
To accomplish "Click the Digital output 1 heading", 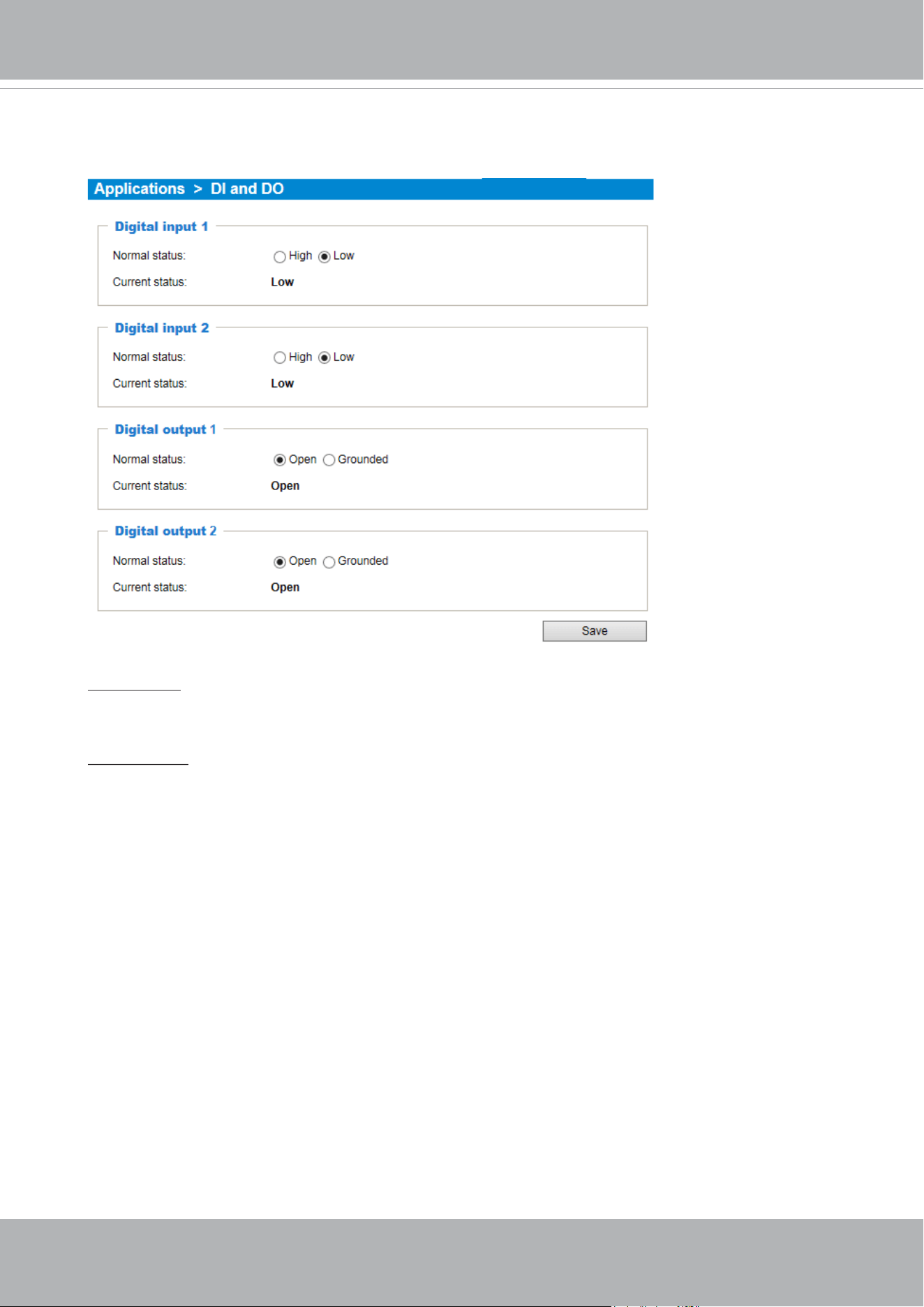I will coord(165,429).
